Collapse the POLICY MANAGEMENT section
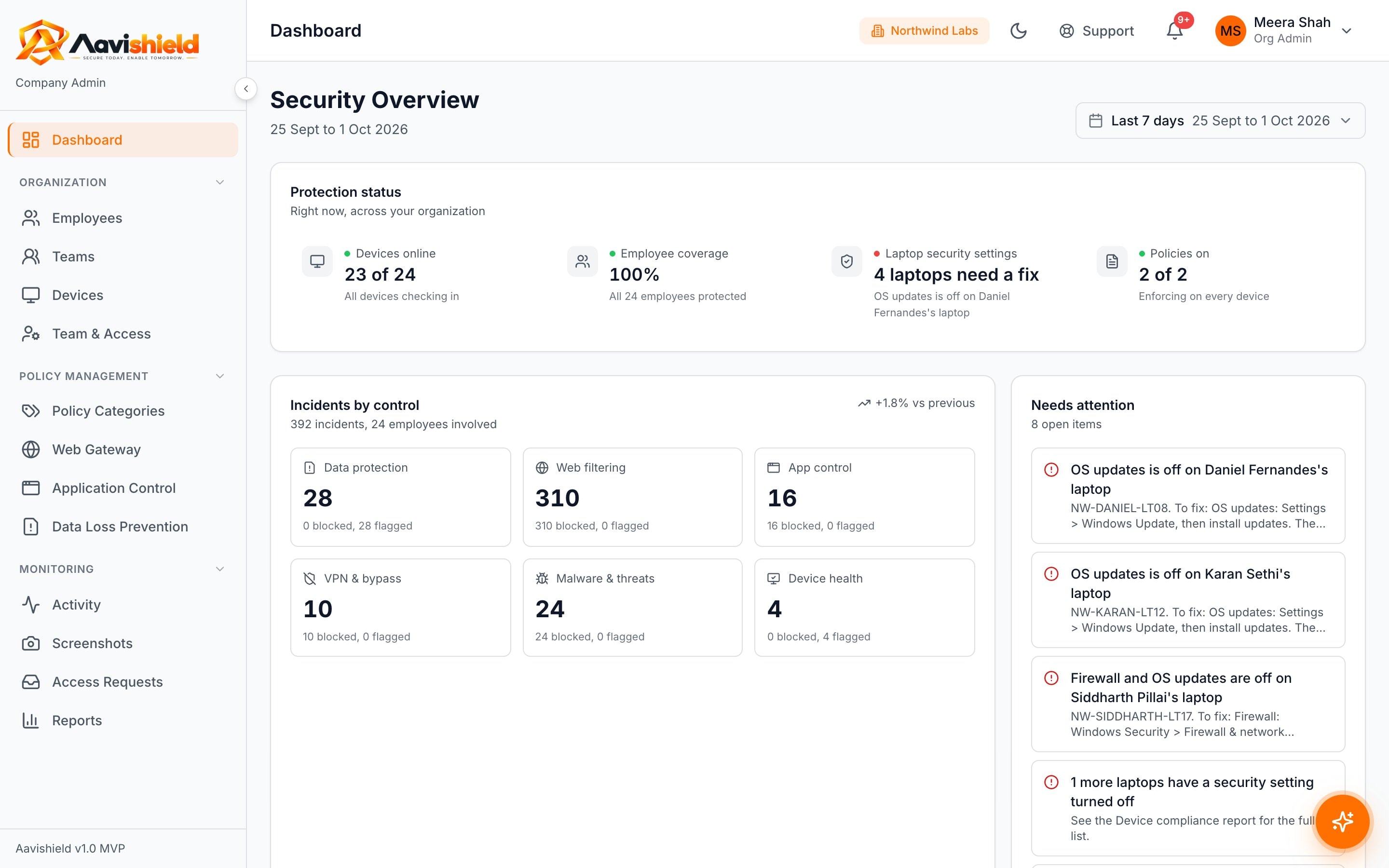This screenshot has height=868, width=1389. [123, 376]
